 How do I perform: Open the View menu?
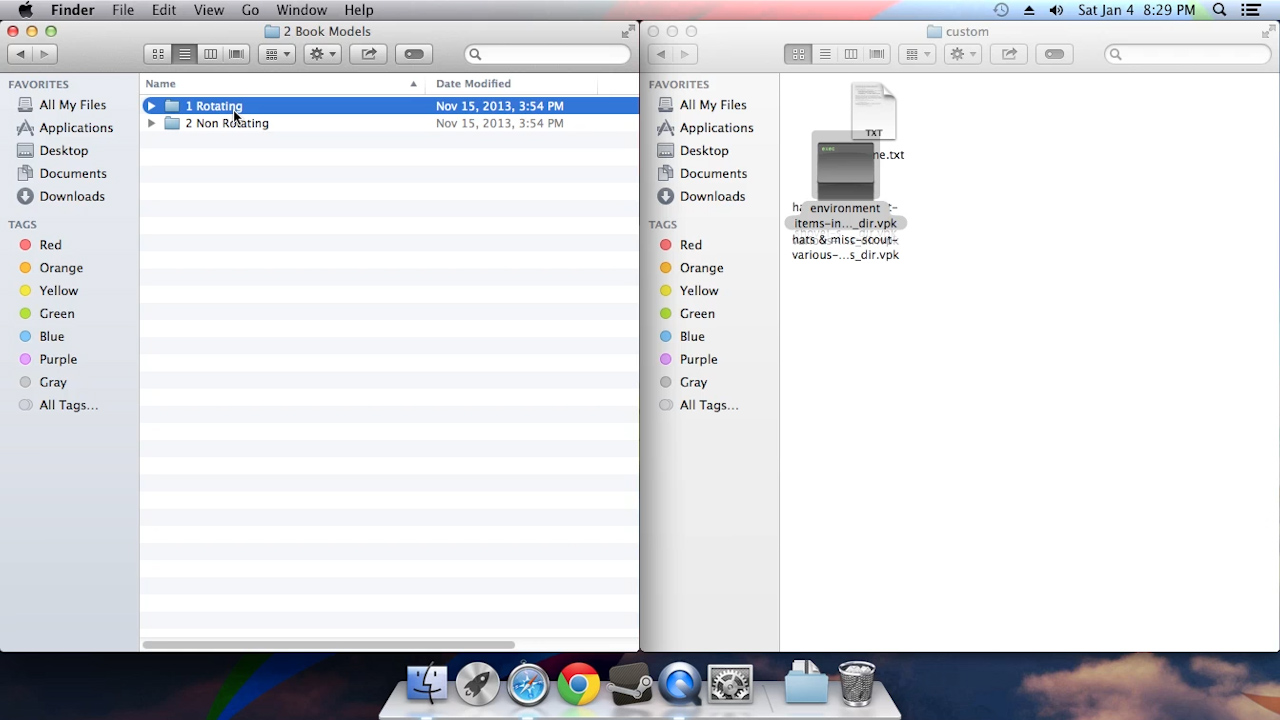209,10
